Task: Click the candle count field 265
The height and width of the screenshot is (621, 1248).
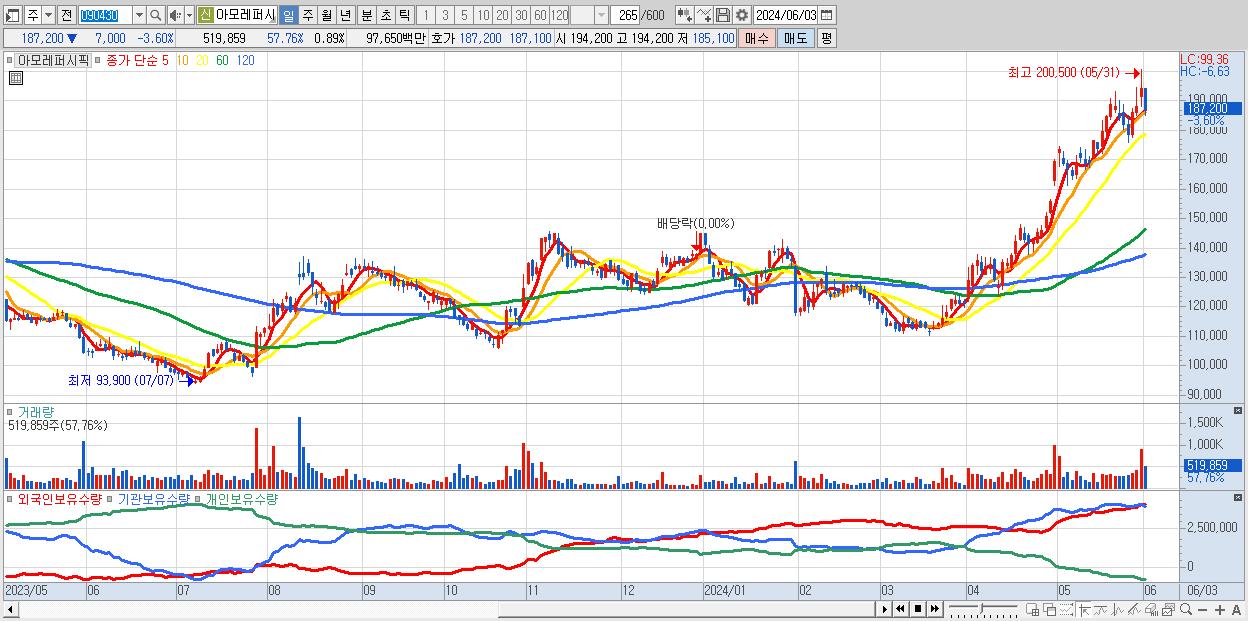Action: [625, 15]
